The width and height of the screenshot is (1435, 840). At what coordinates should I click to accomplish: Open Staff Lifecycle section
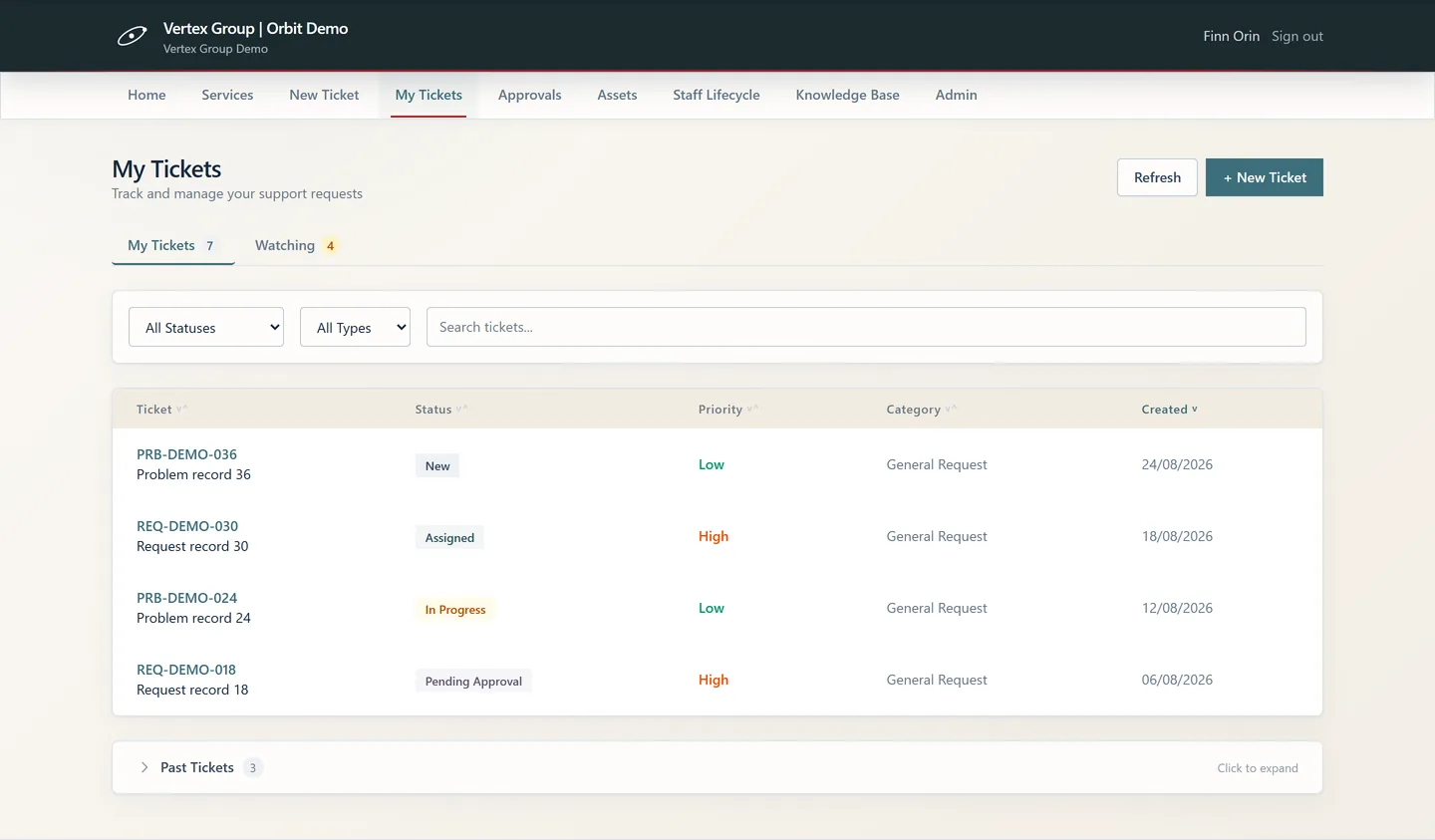click(x=717, y=95)
